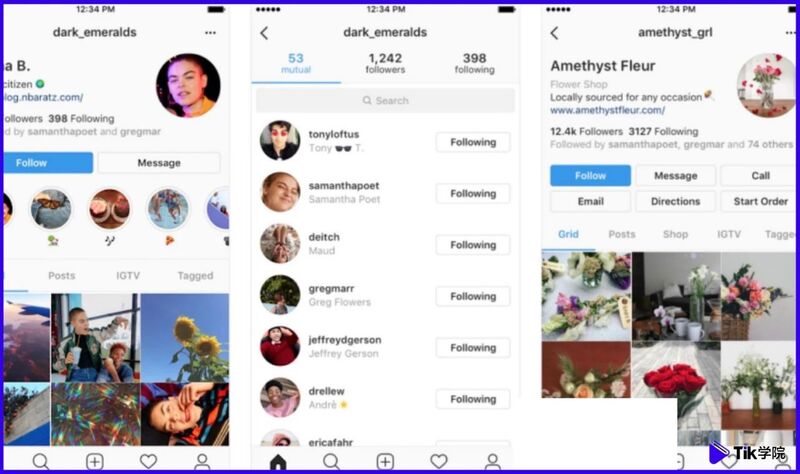
Task: Toggle Following for tonyloftus
Action: 473,142
